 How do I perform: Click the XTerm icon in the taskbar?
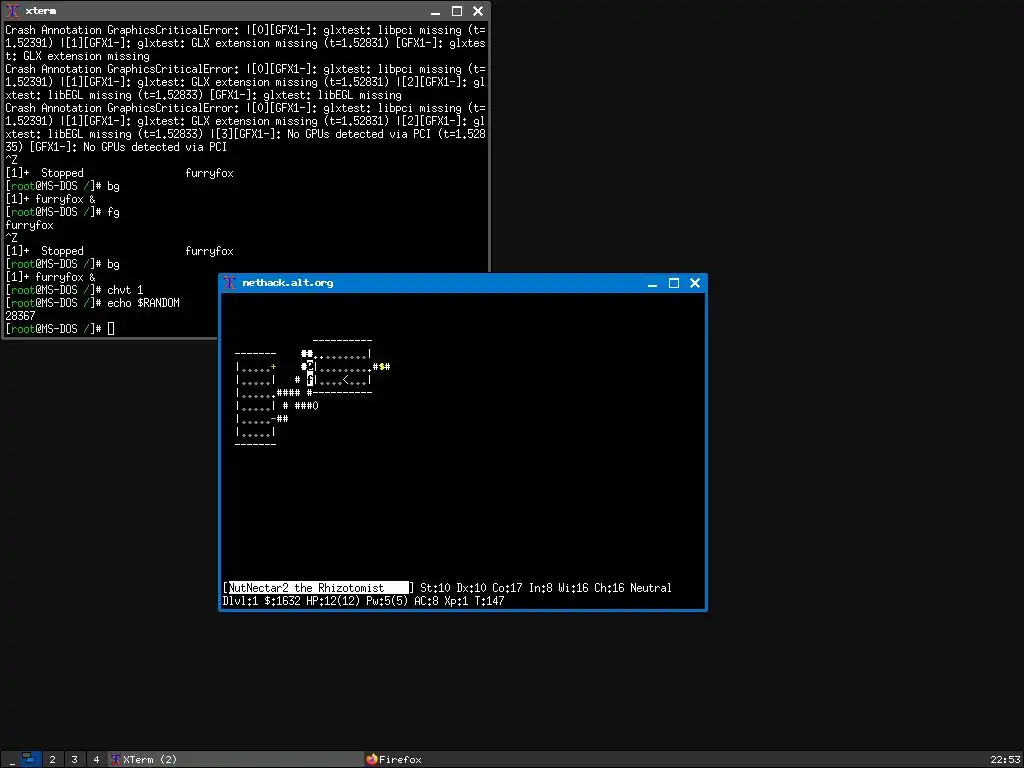click(116, 760)
